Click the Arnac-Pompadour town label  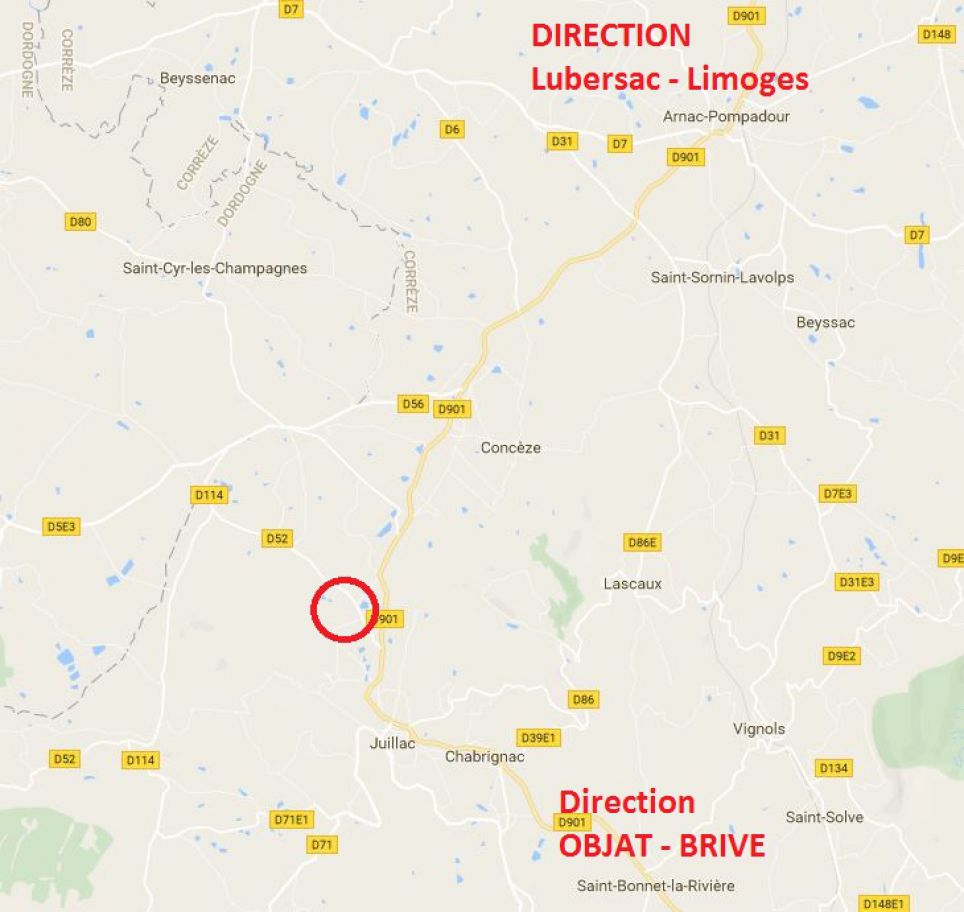pyautogui.click(x=726, y=116)
